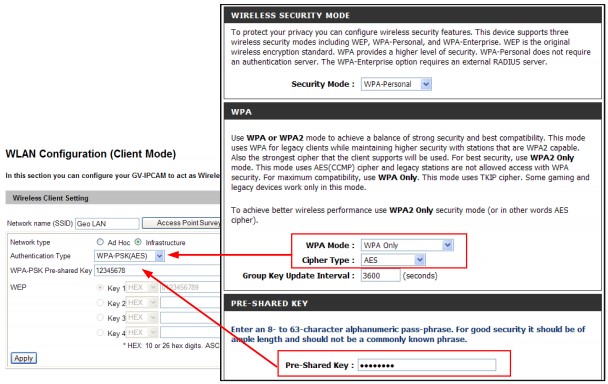Focus the WEP Key 1 value field
Screen dimensions: 608x384
pos(190,287)
